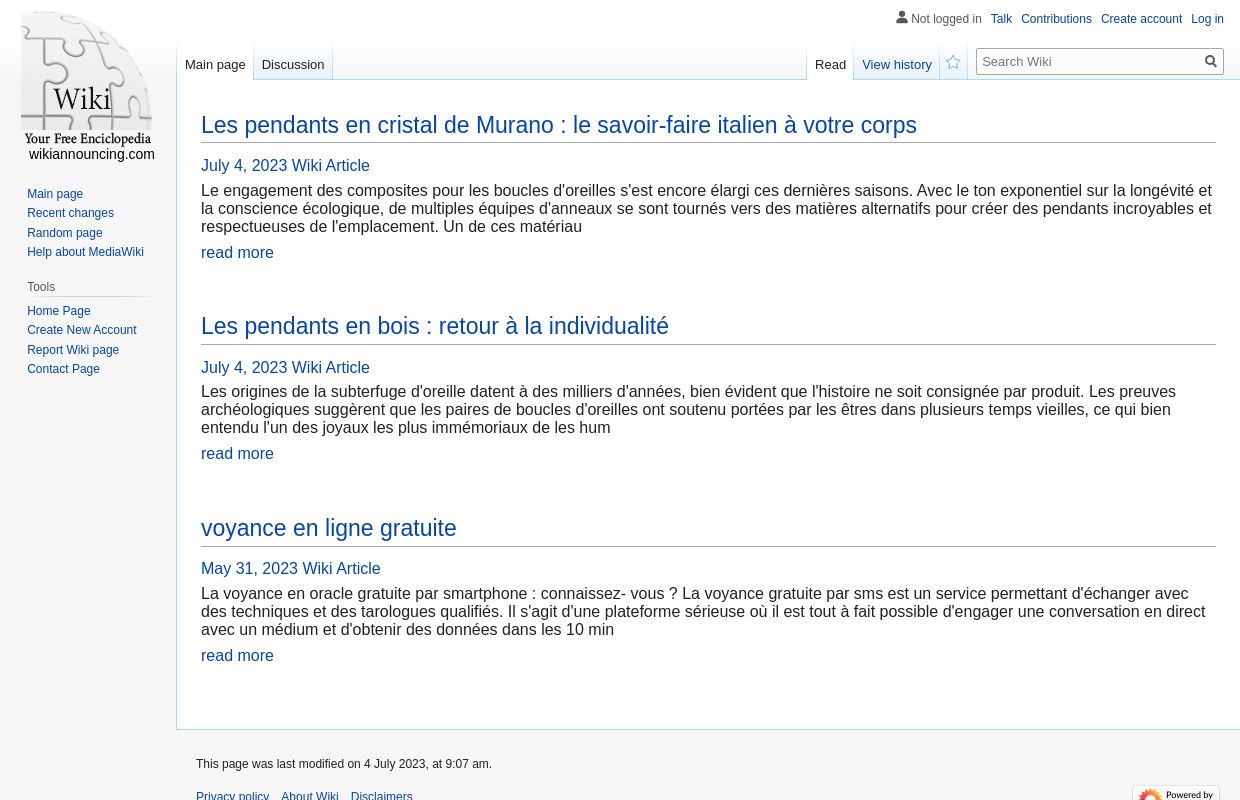
Task: Click the Contact Page sidebar link
Action: [x=63, y=369]
